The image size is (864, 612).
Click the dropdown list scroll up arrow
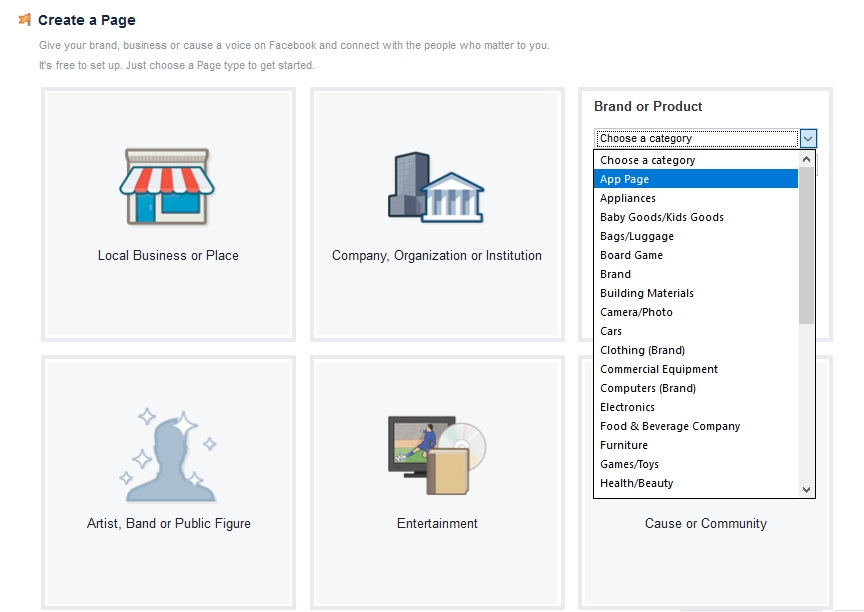807,159
